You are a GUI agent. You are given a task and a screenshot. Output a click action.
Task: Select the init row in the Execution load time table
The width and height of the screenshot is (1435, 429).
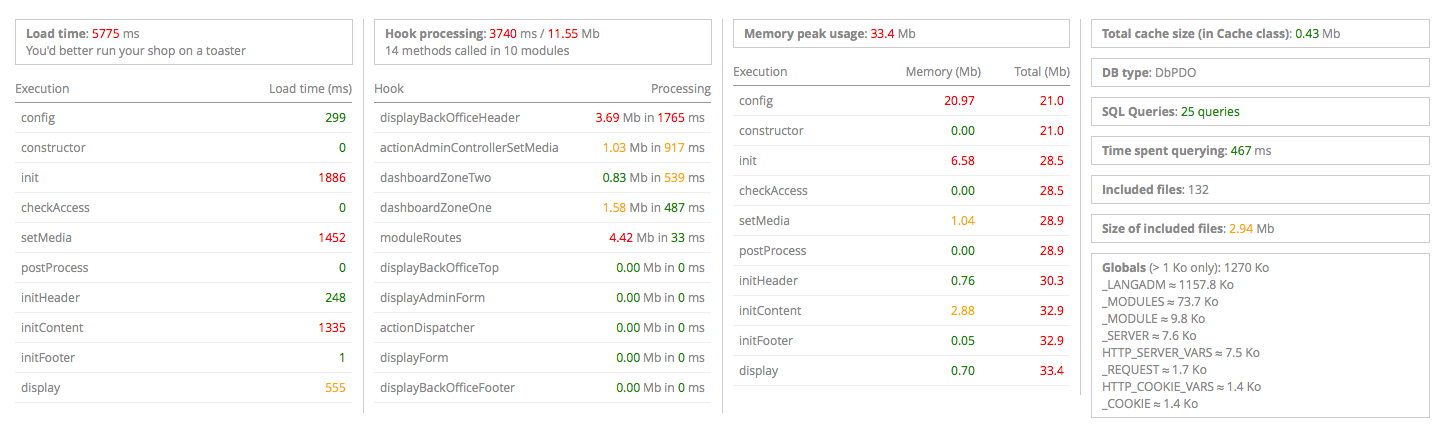point(183,178)
